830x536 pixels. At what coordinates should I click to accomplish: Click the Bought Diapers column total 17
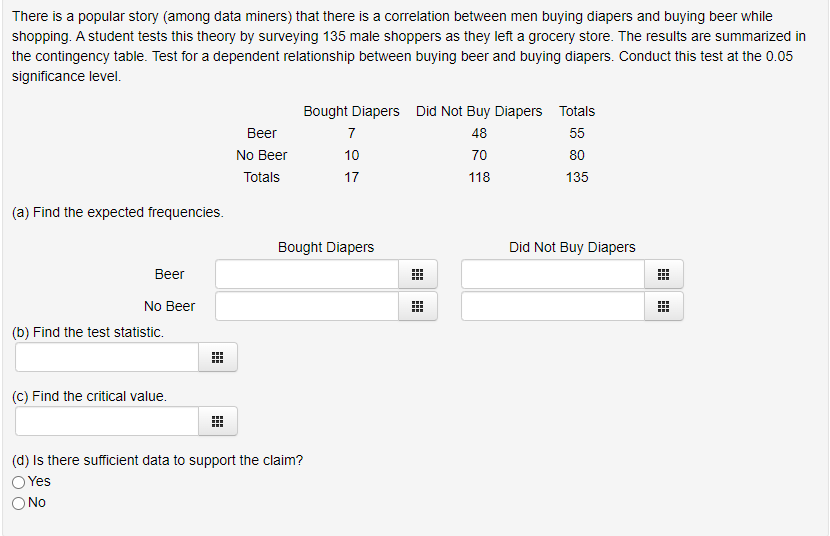pos(351,177)
